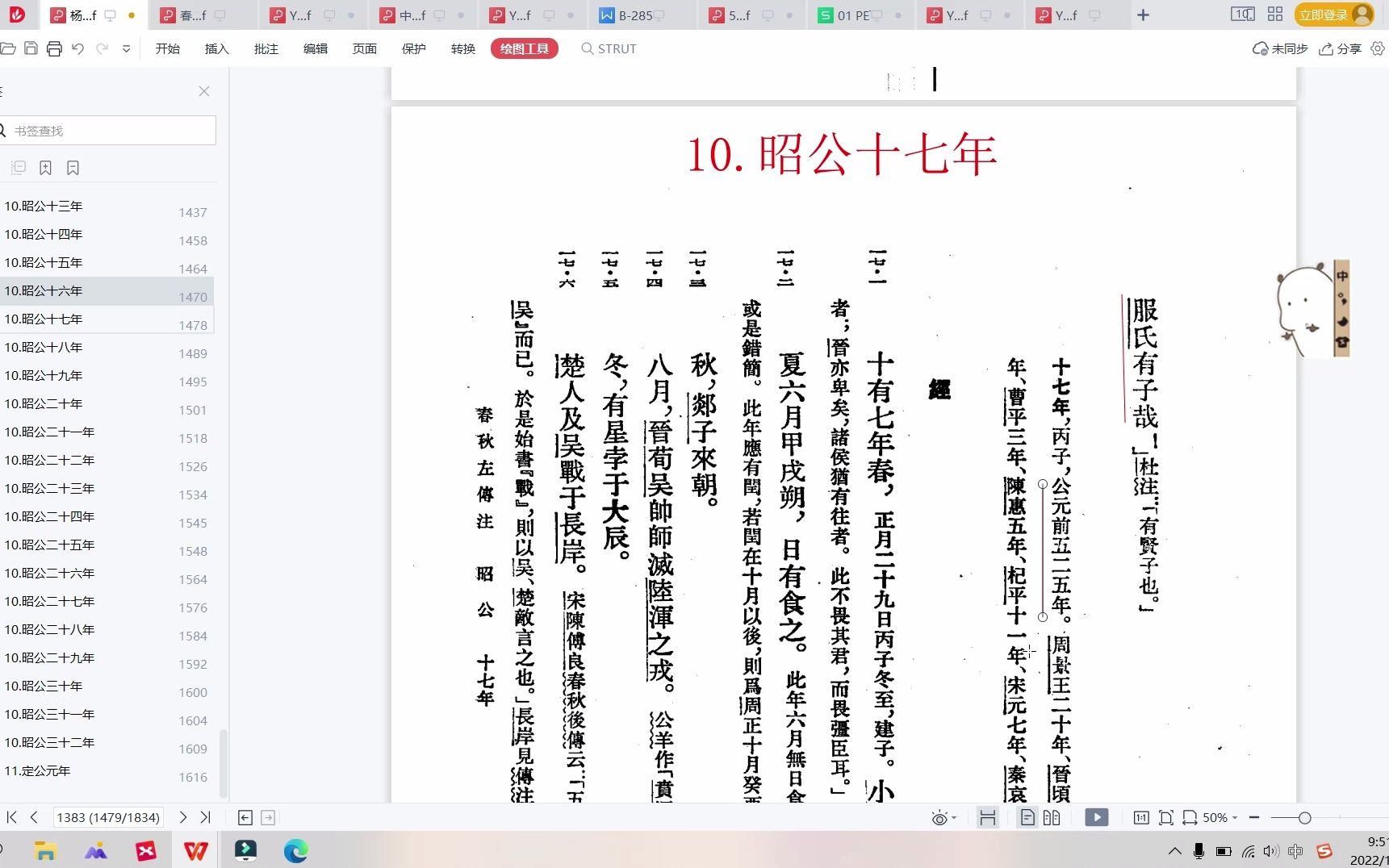Open the 50% zoom level dropdown
Viewport: 1389px width, 868px height.
(1219, 818)
